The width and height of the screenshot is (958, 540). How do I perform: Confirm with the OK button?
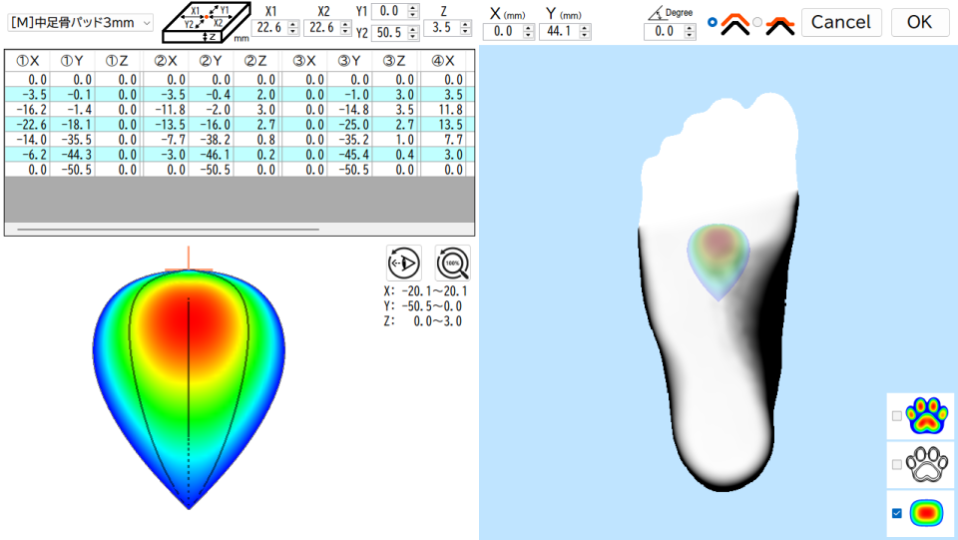(x=919, y=23)
